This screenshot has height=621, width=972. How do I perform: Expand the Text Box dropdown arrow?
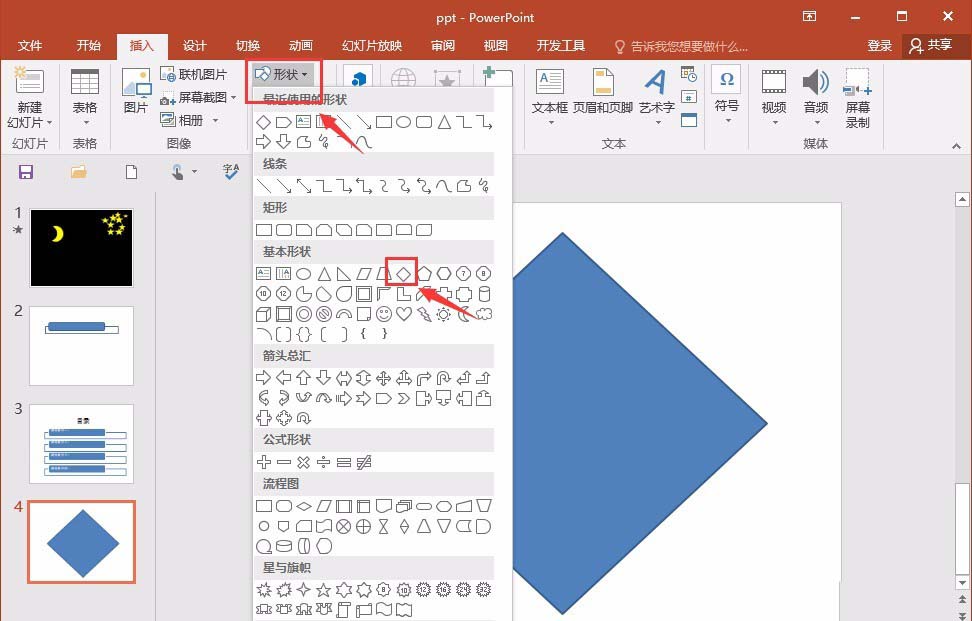[x=550, y=123]
